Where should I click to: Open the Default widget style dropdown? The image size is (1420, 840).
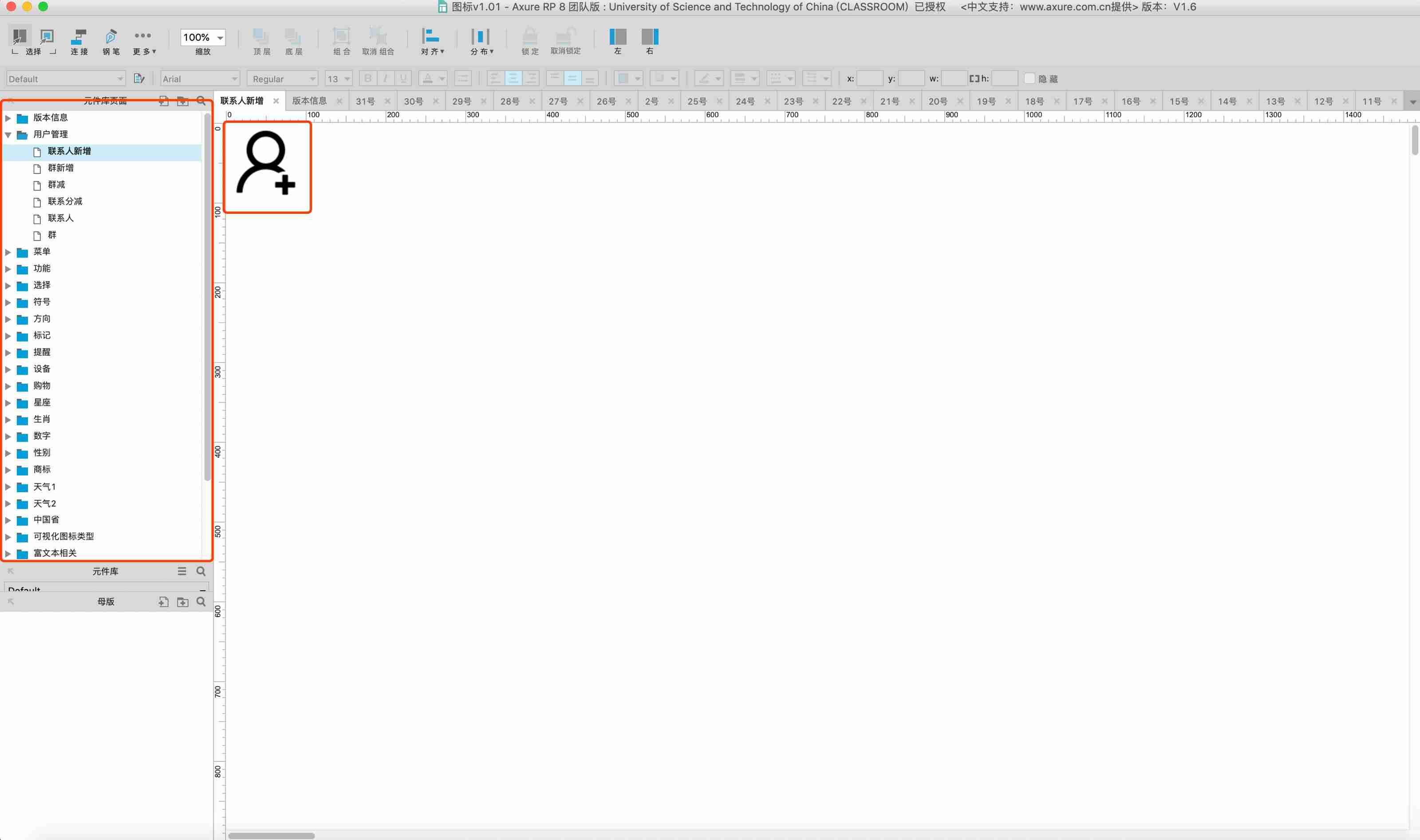(66, 79)
